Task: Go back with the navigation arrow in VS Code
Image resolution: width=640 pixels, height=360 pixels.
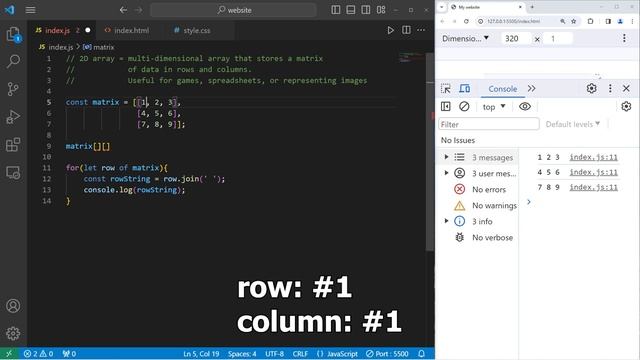Action: click(123, 10)
